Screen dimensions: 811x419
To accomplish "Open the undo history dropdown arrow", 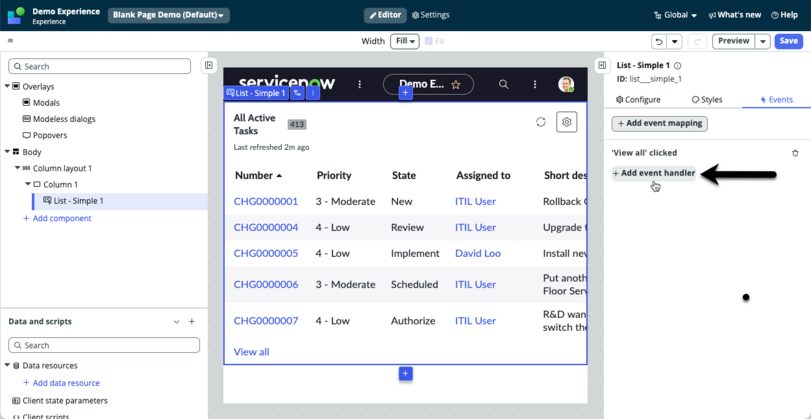I will (x=674, y=41).
